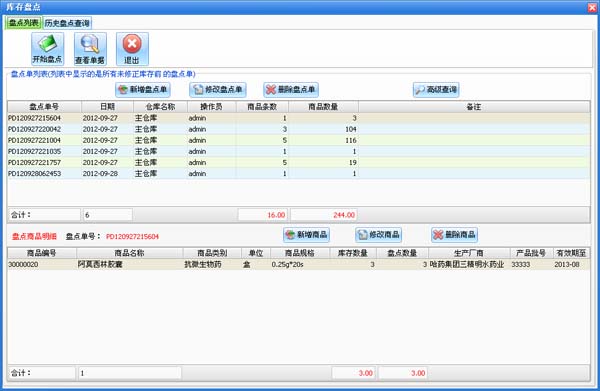Click 单位 column header
600x391 pixels.
(x=256, y=253)
